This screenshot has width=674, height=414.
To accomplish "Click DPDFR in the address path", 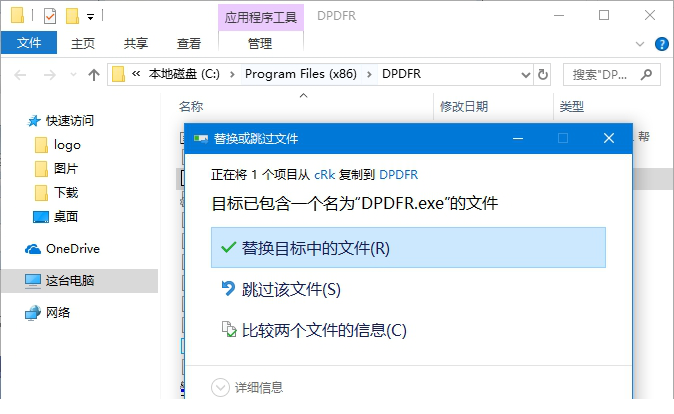I will [x=401, y=74].
